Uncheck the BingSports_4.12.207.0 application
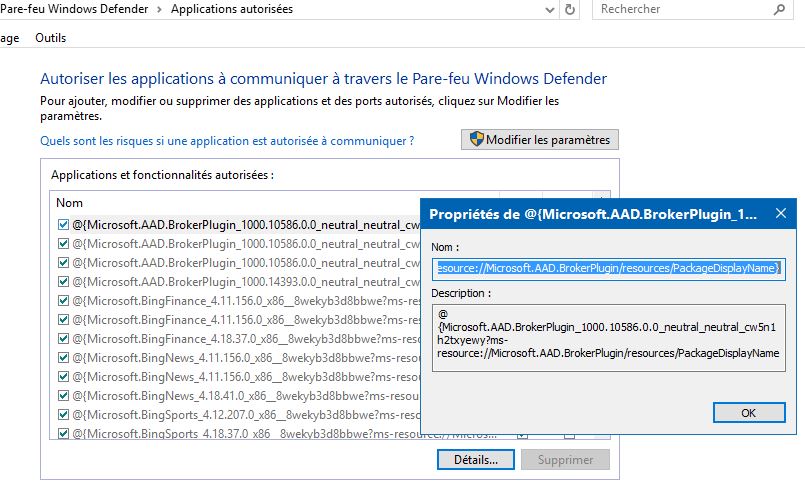 click(63, 414)
